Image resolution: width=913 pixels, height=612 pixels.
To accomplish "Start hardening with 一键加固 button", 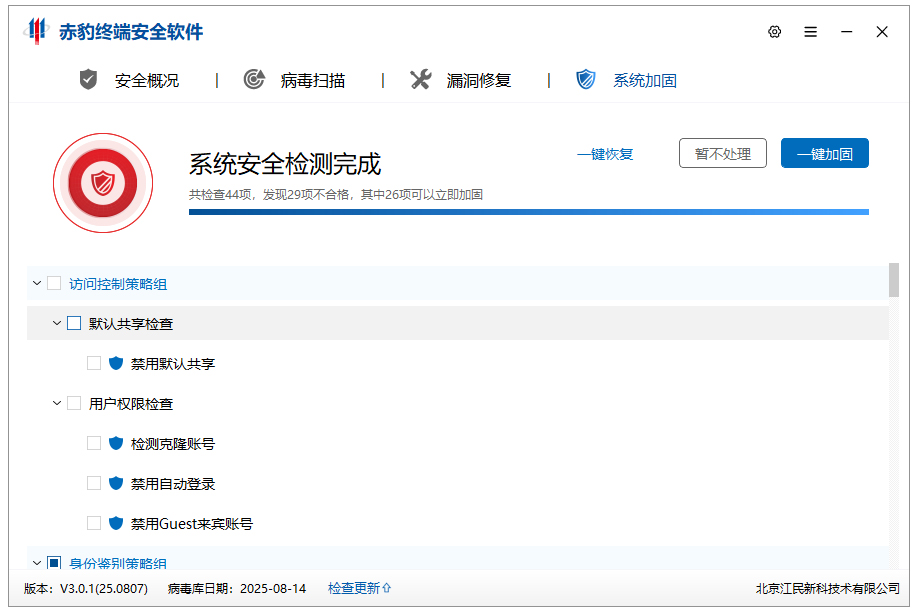I will [x=824, y=153].
